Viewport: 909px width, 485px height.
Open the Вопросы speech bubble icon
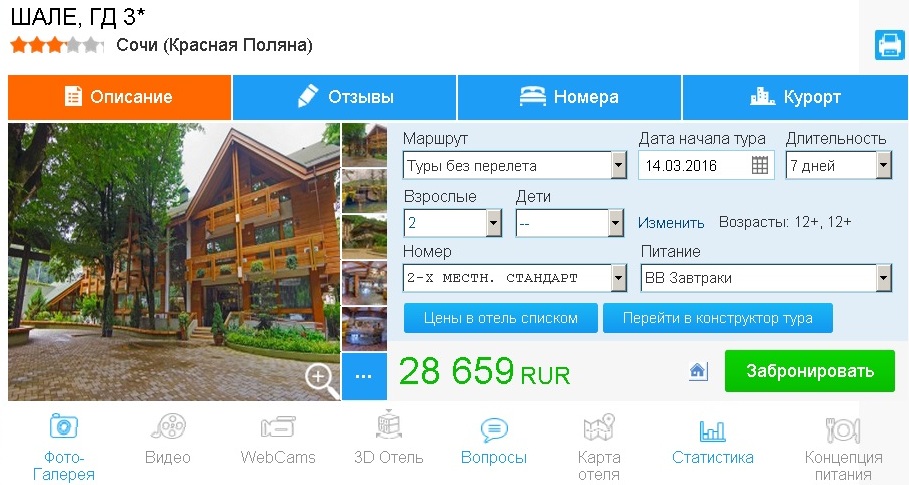click(x=494, y=430)
